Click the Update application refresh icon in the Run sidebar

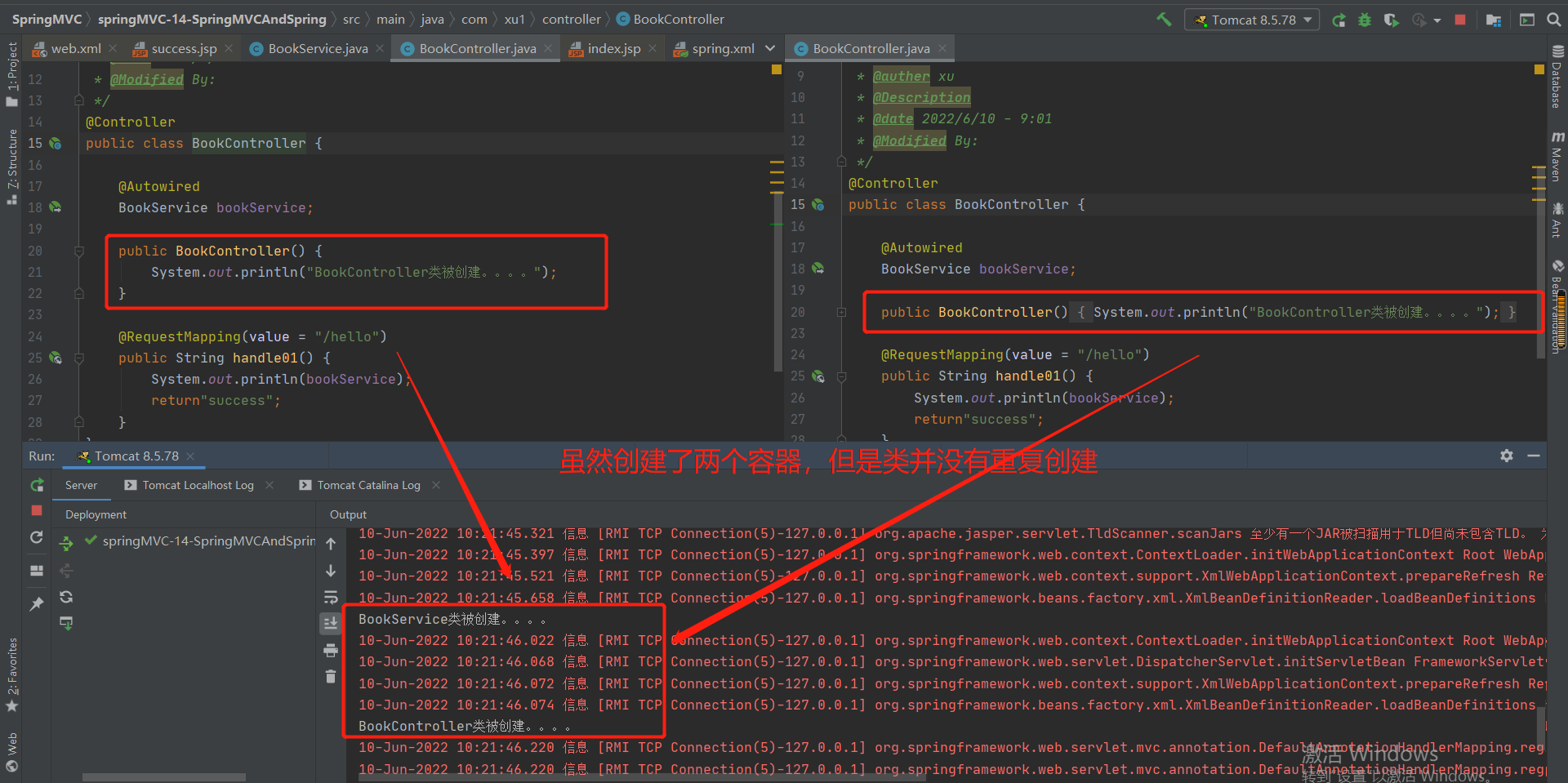click(37, 537)
